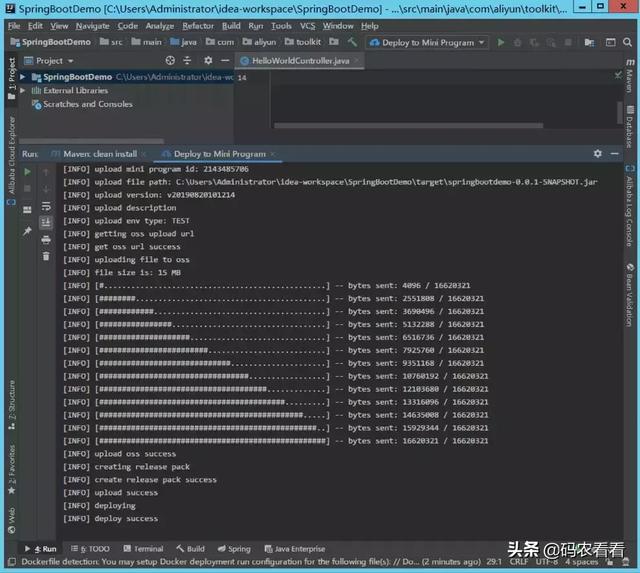Image resolution: width=640 pixels, height=573 pixels.
Task: Open the Run/Debug configuration dropdown
Action: click(427, 42)
